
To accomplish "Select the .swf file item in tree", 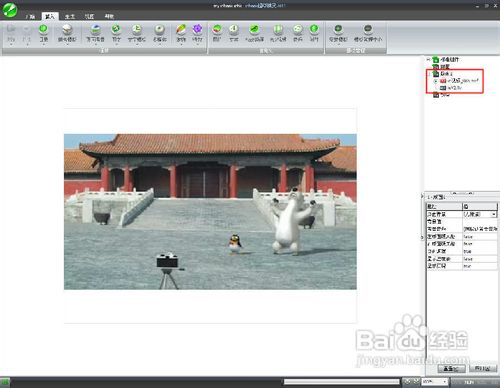I will (459, 81).
